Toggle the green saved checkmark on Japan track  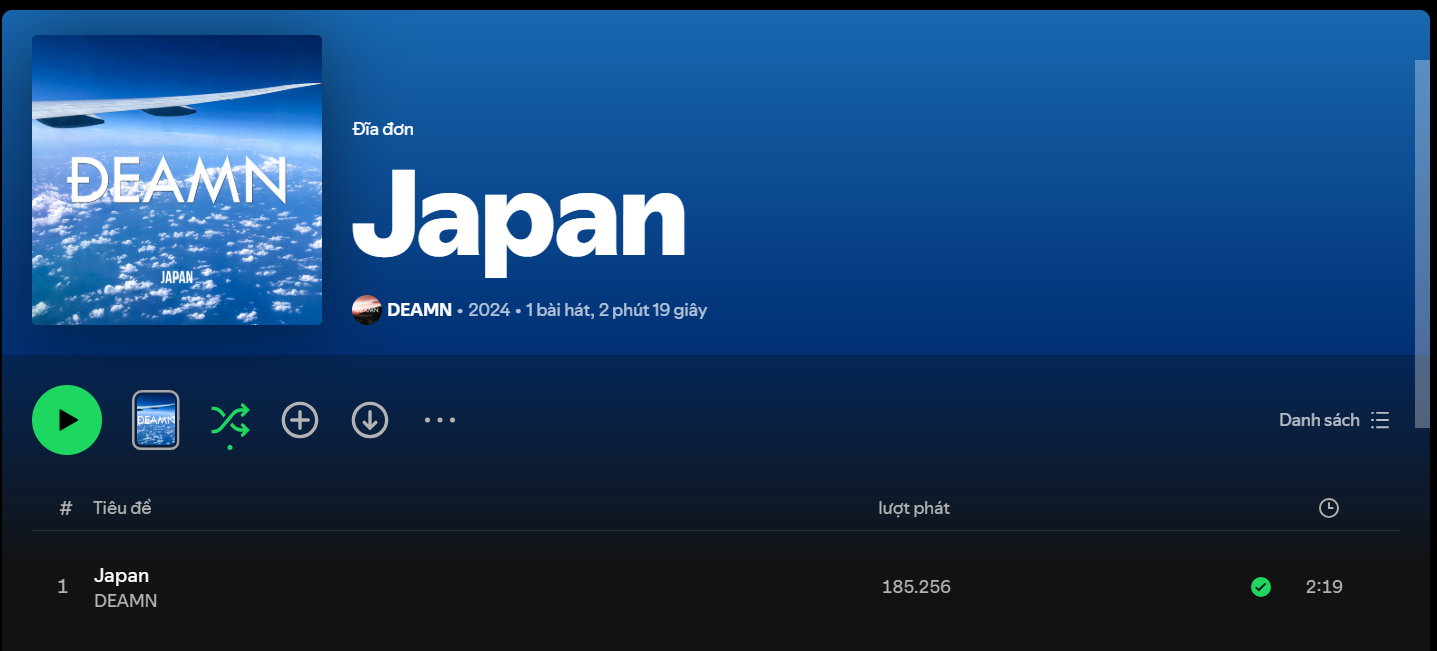coord(1261,587)
